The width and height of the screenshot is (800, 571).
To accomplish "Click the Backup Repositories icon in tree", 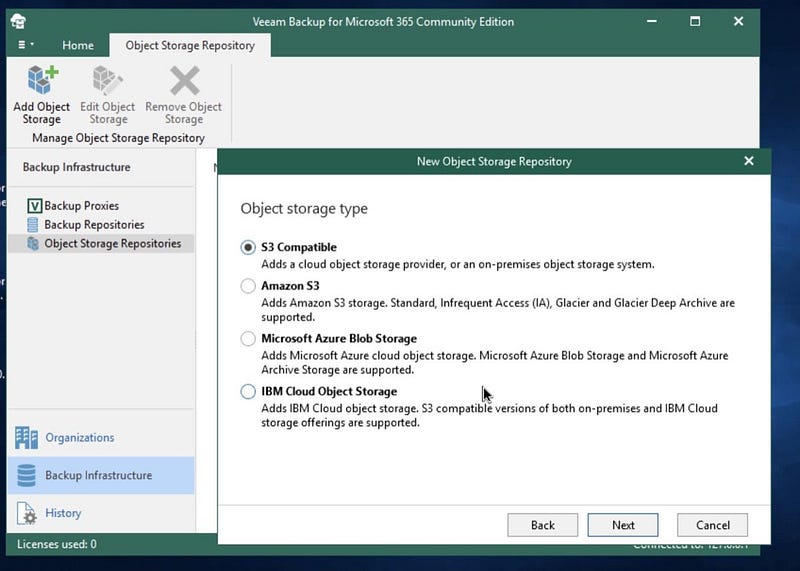I will point(33,225).
